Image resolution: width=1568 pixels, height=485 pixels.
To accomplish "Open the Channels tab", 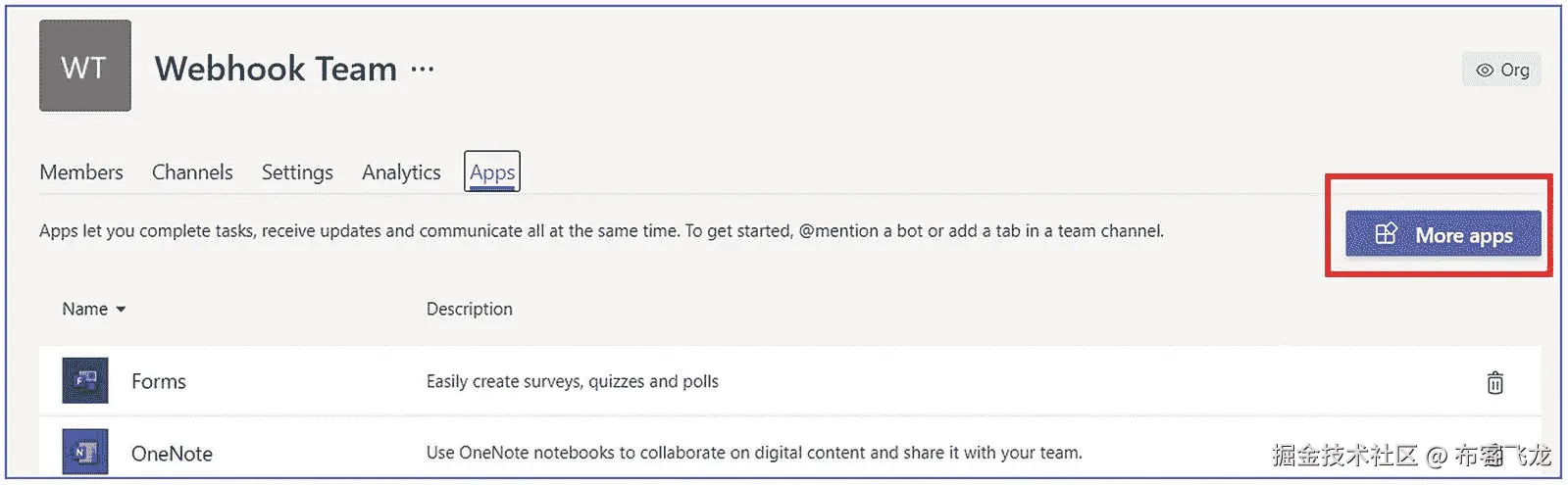I will (x=192, y=172).
